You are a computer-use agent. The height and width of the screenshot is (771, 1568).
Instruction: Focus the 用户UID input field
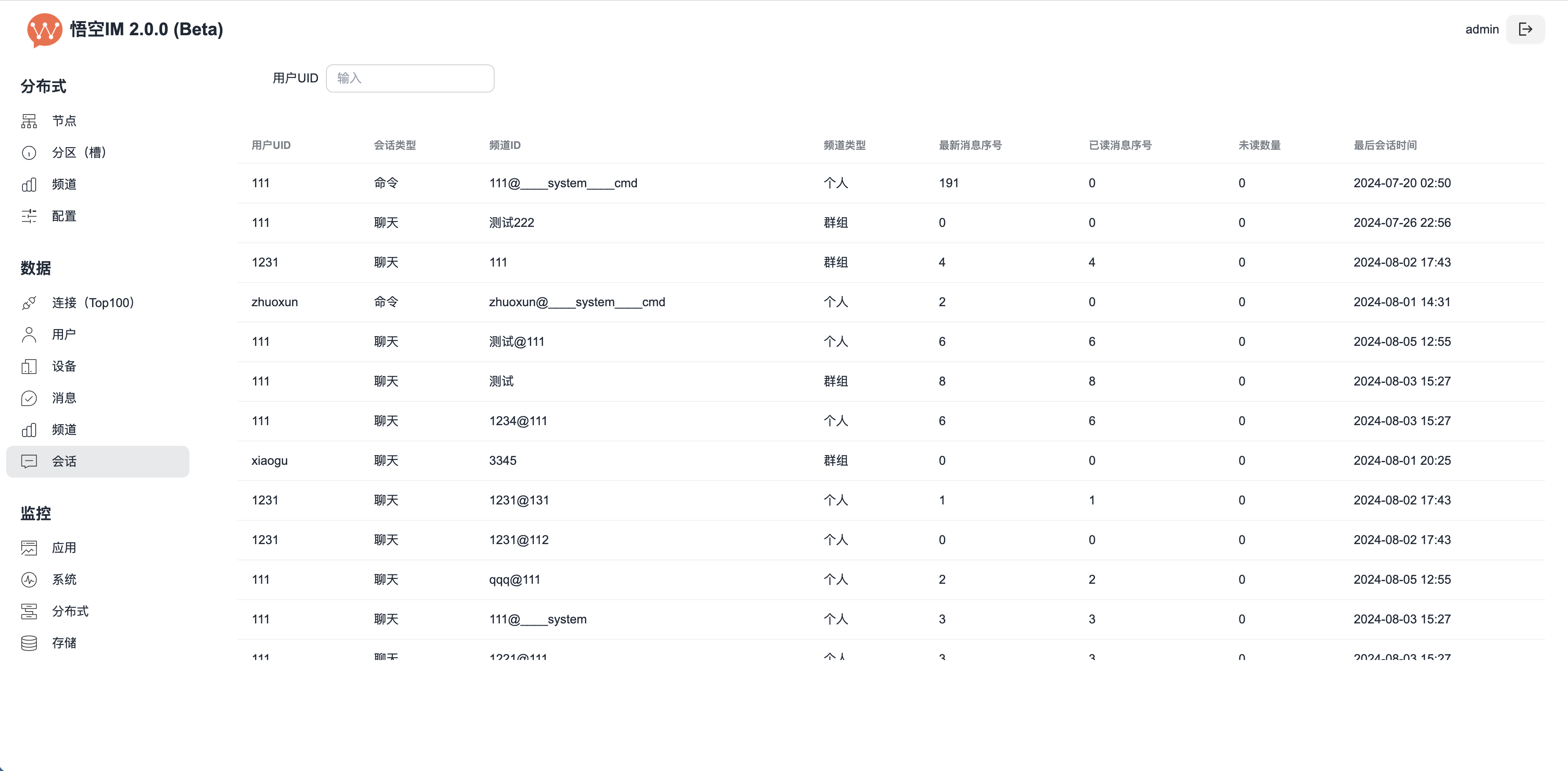[410, 78]
